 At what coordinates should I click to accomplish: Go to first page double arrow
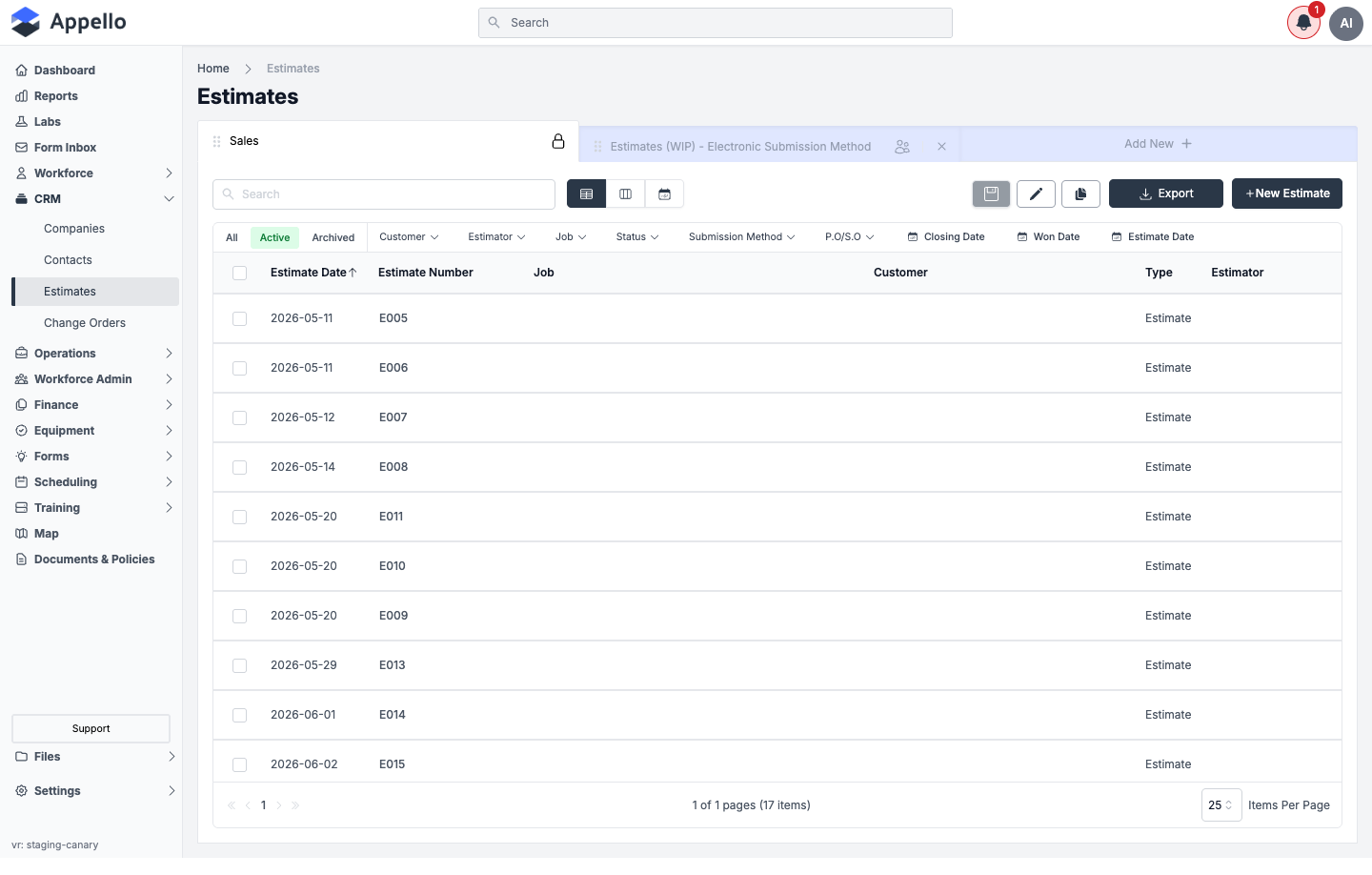tap(232, 805)
